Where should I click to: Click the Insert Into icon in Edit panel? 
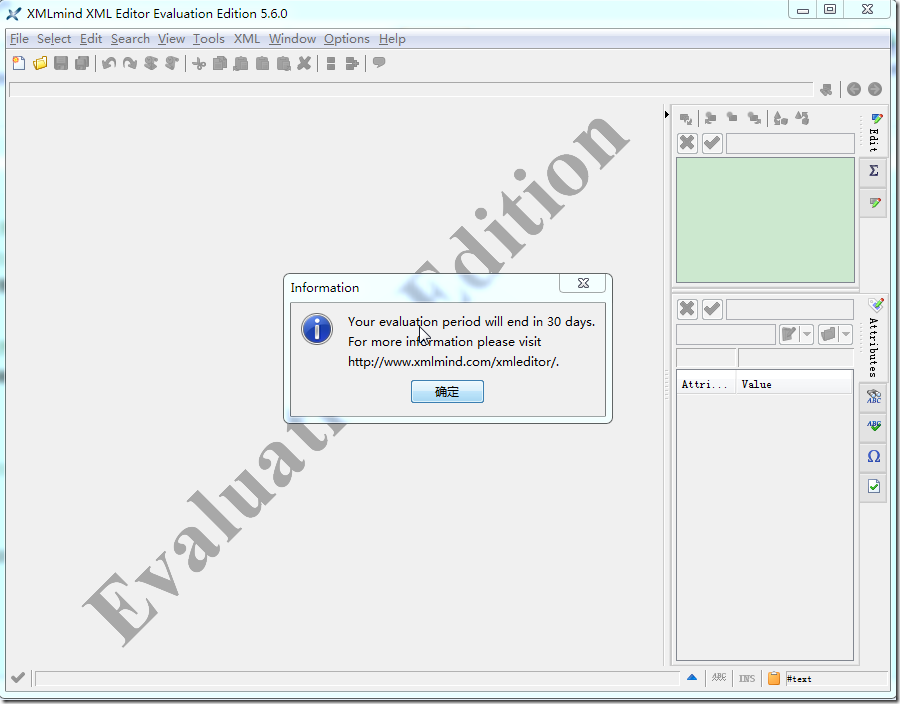(732, 117)
